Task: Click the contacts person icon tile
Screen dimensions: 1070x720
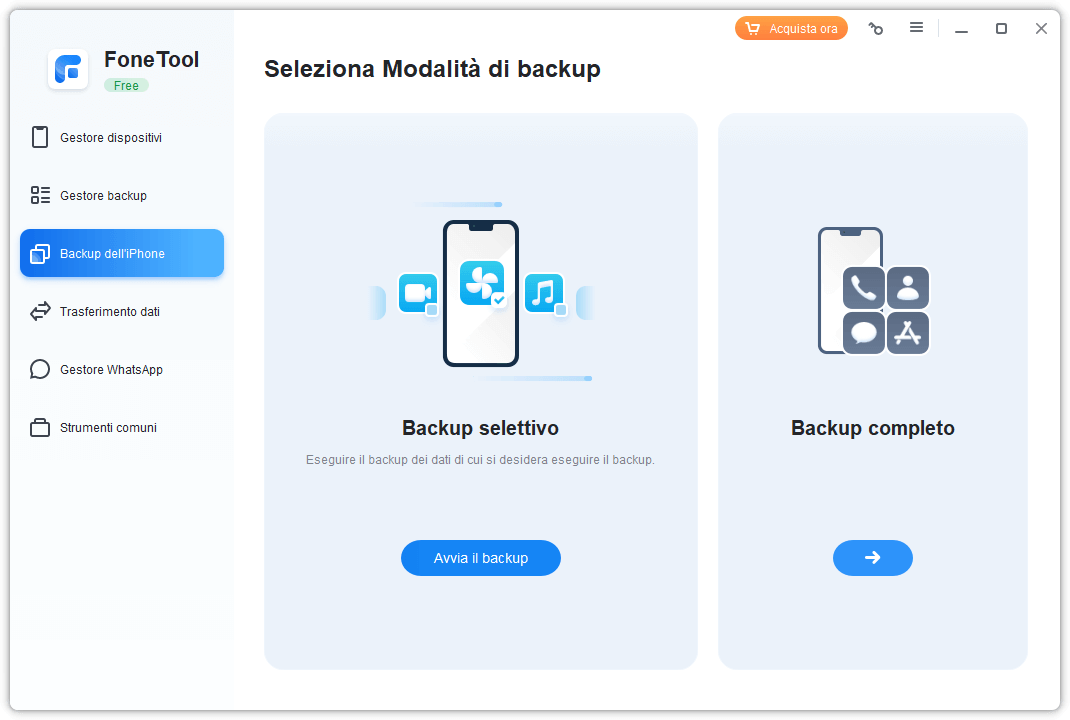Action: (x=908, y=288)
